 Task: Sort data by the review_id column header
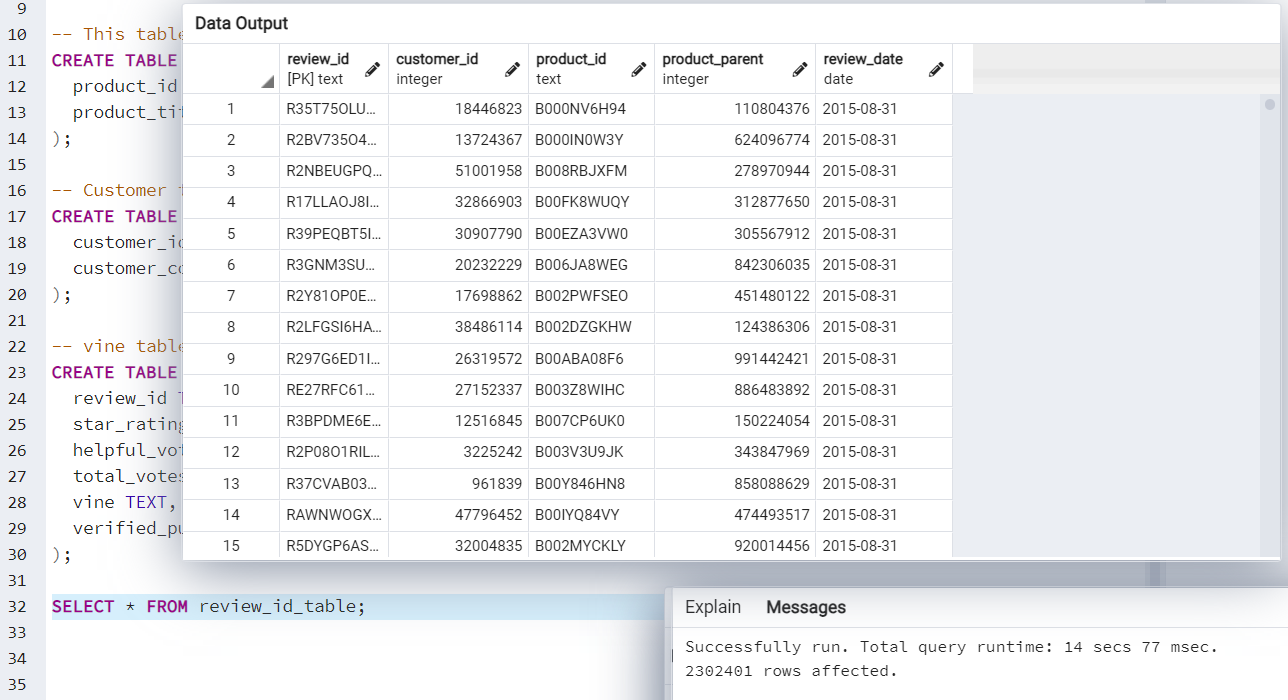pyautogui.click(x=318, y=60)
